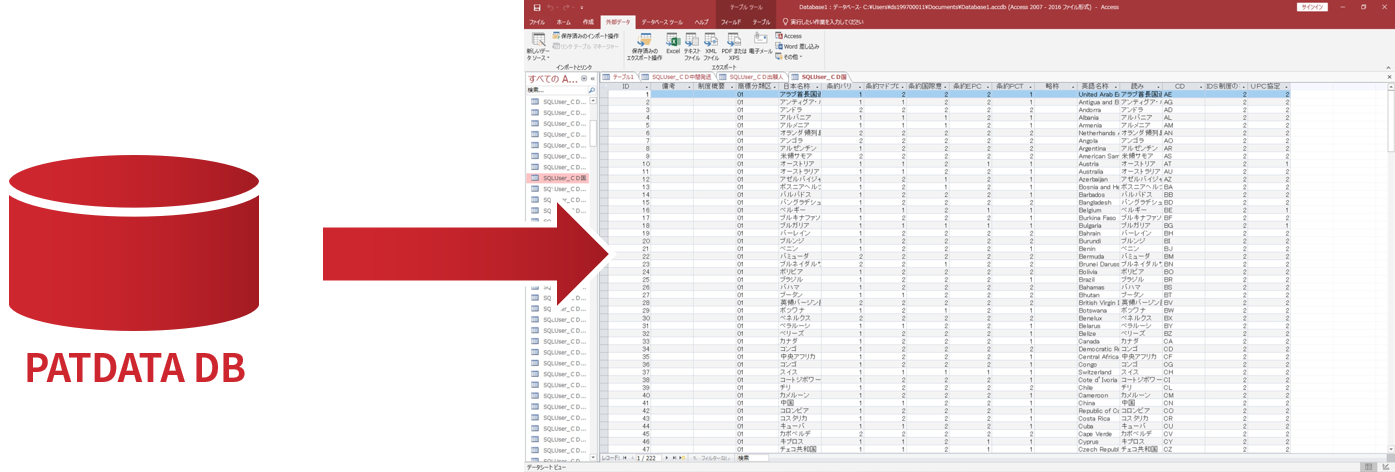
Task: Expand the その他 export dropdown
Action: pyautogui.click(x=787, y=56)
